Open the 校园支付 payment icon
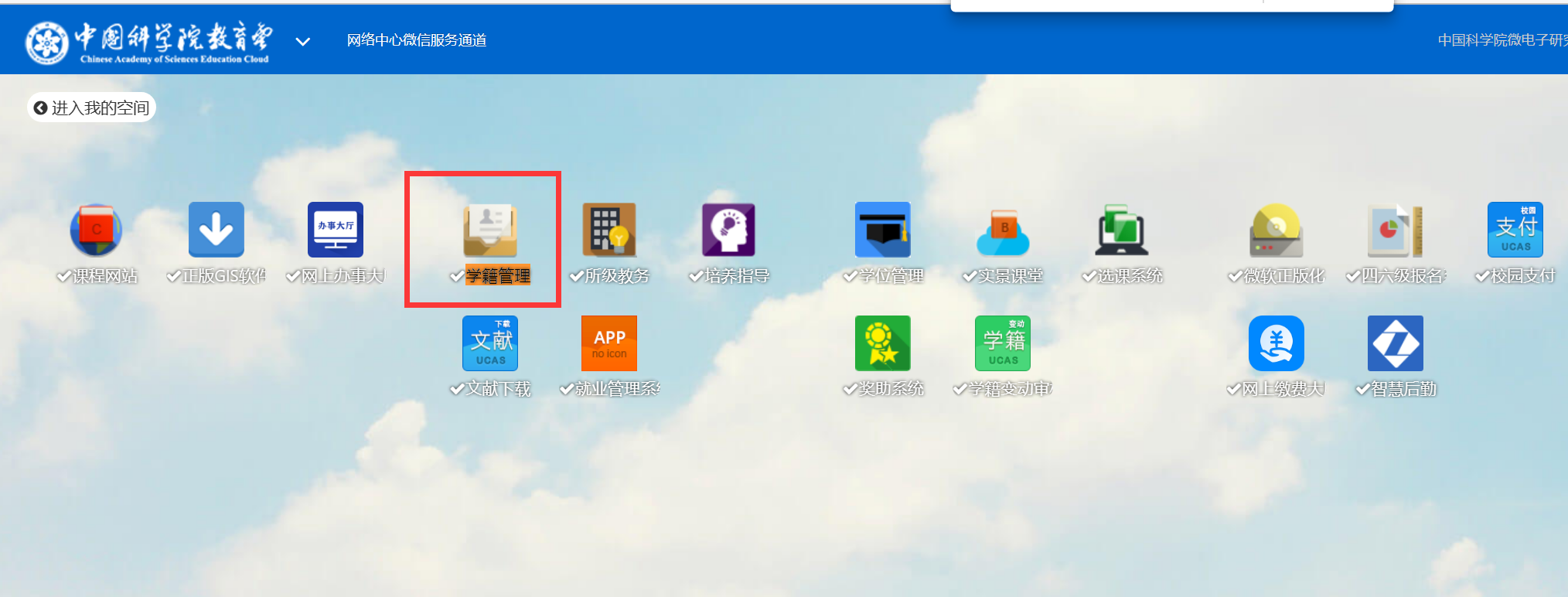 (1515, 230)
